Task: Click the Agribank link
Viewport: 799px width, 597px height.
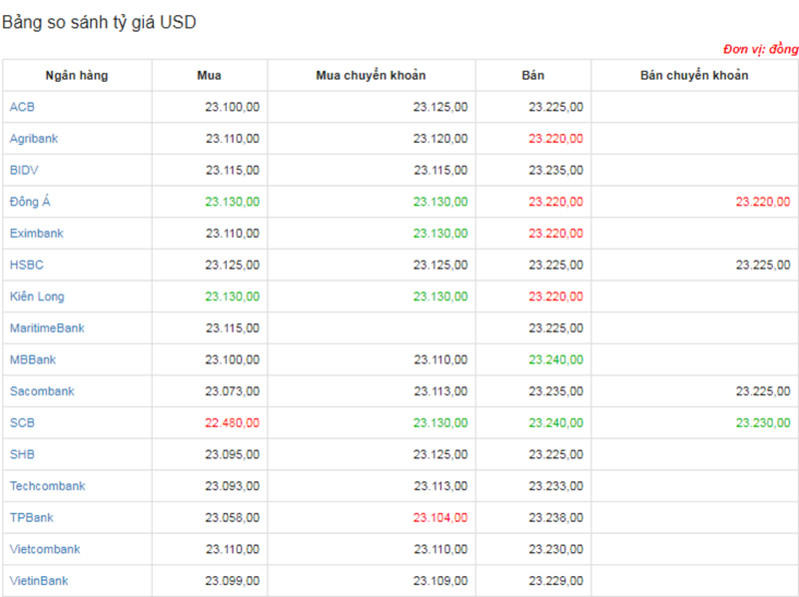Action: coord(34,139)
